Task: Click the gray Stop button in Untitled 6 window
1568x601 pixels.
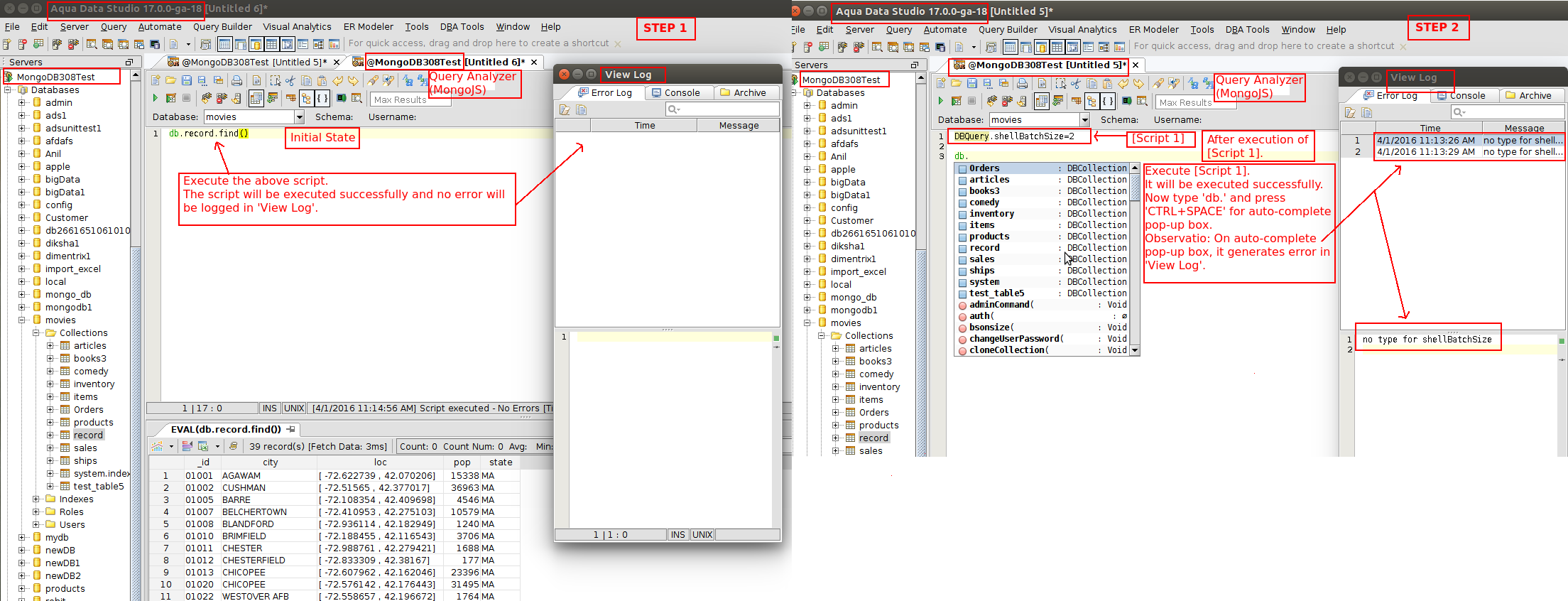Action: coord(187,98)
